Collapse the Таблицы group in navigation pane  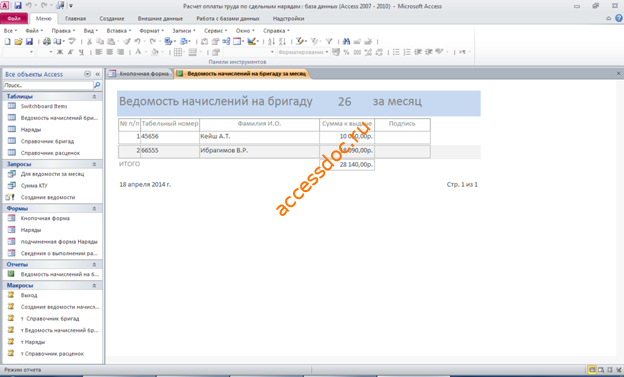[x=94, y=97]
